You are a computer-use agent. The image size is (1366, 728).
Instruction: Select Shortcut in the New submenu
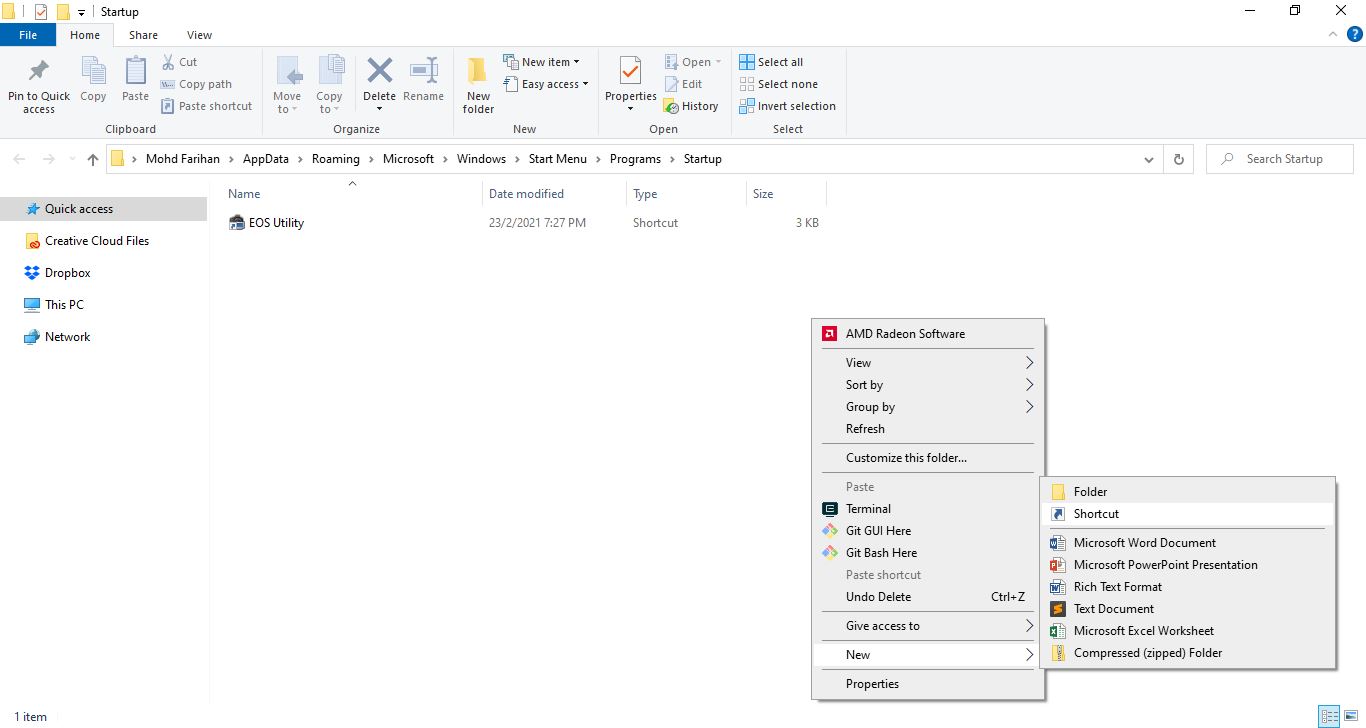point(1096,514)
